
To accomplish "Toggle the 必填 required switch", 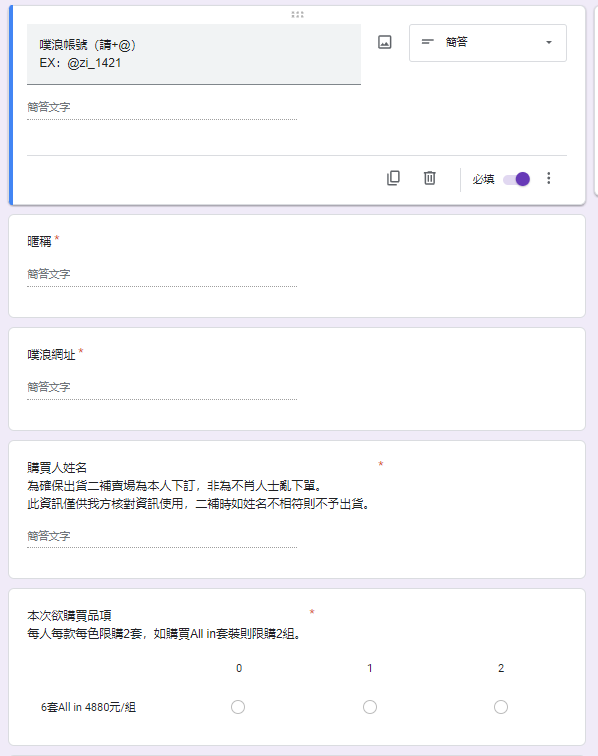I will (516, 179).
